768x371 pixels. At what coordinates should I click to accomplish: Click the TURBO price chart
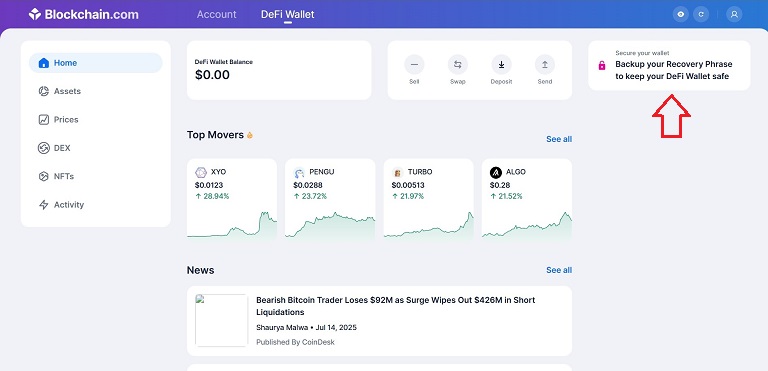(x=429, y=225)
